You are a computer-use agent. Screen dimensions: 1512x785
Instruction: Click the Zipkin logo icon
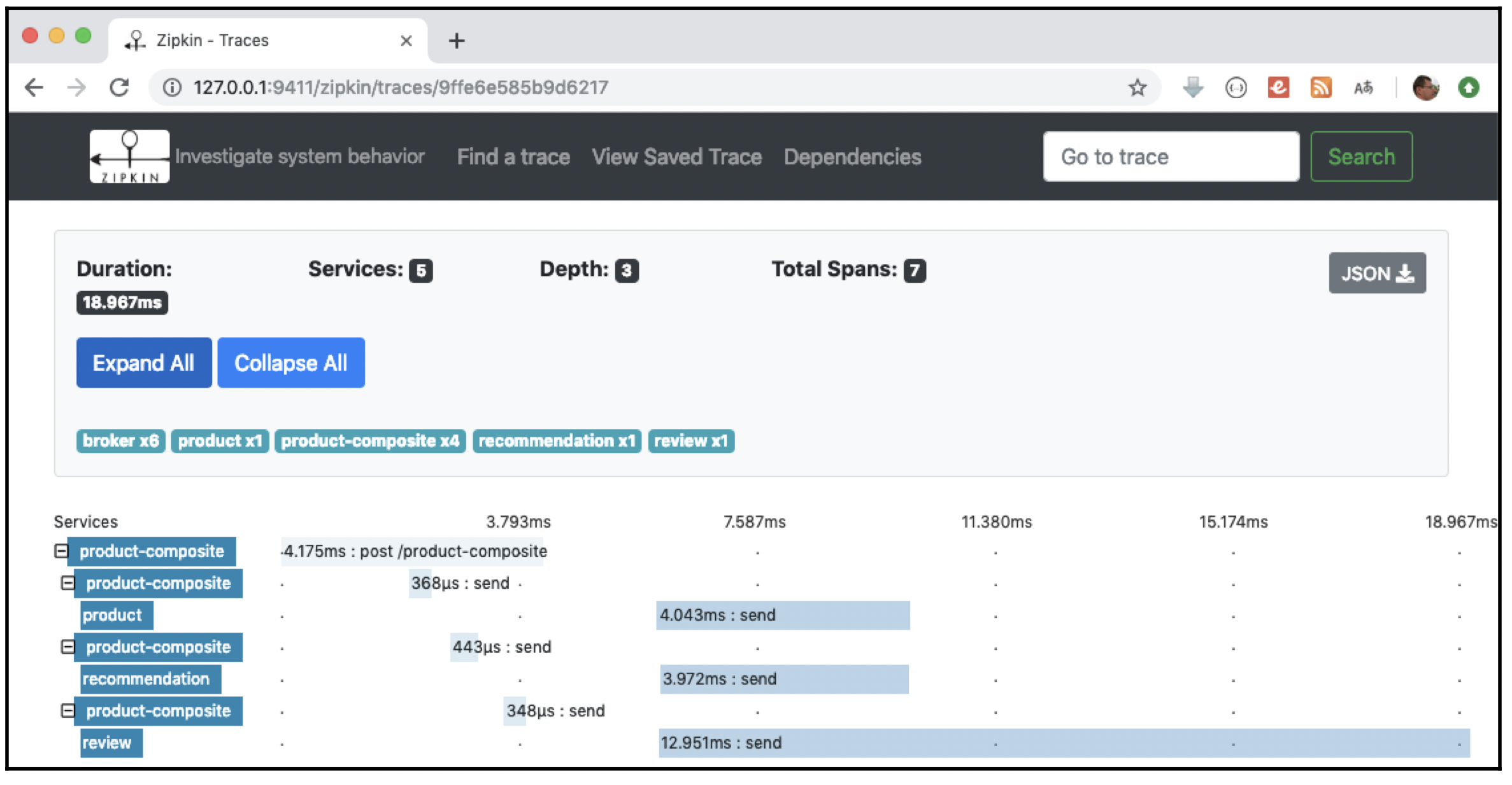tap(130, 157)
